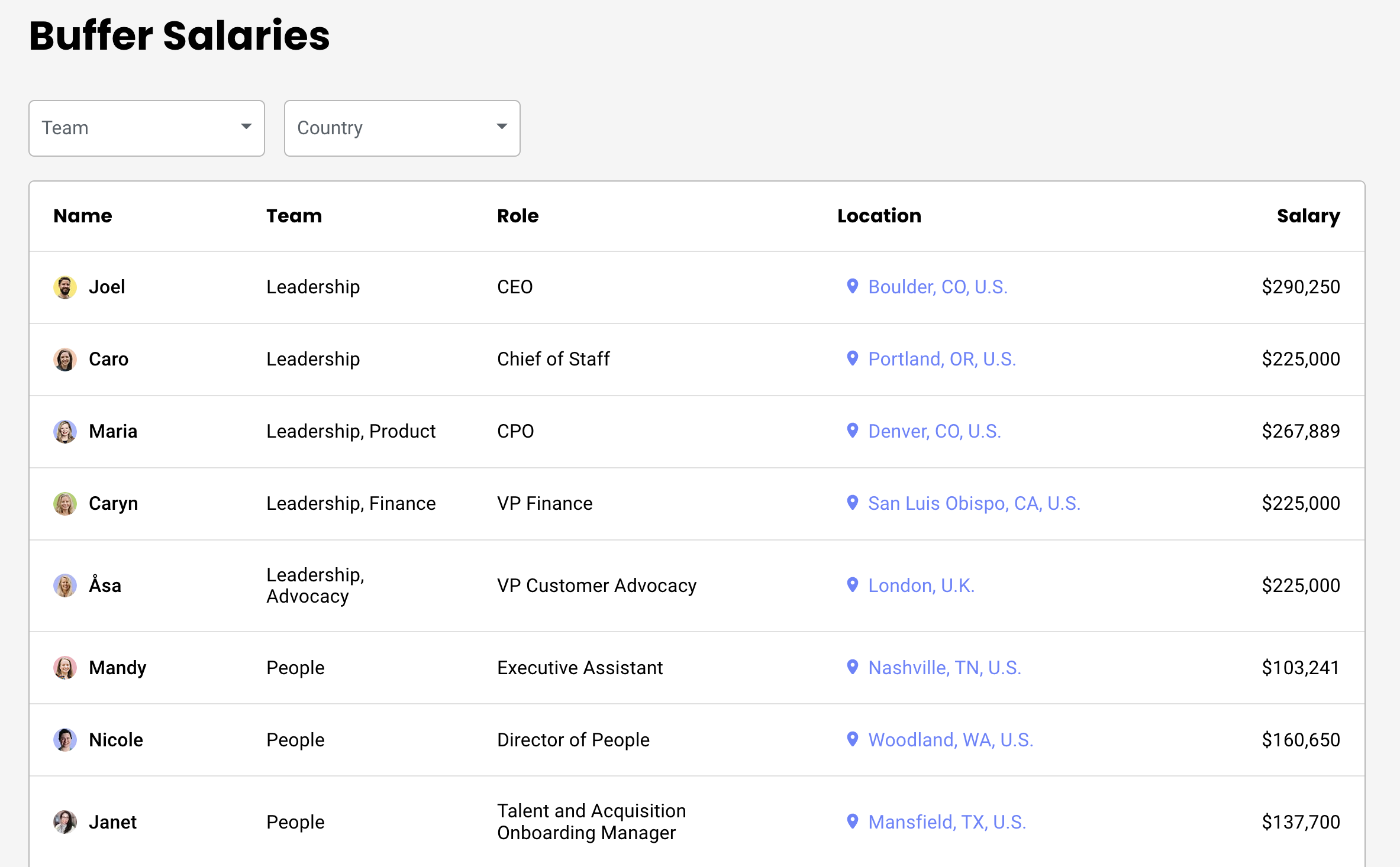Screen dimensions: 1400x867
Task: Click the location pin next to London
Action: 852,585
